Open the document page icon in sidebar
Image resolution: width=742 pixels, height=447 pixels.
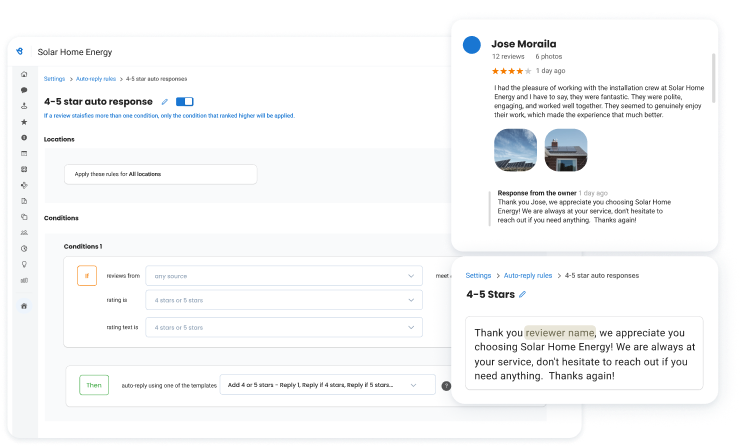point(24,201)
